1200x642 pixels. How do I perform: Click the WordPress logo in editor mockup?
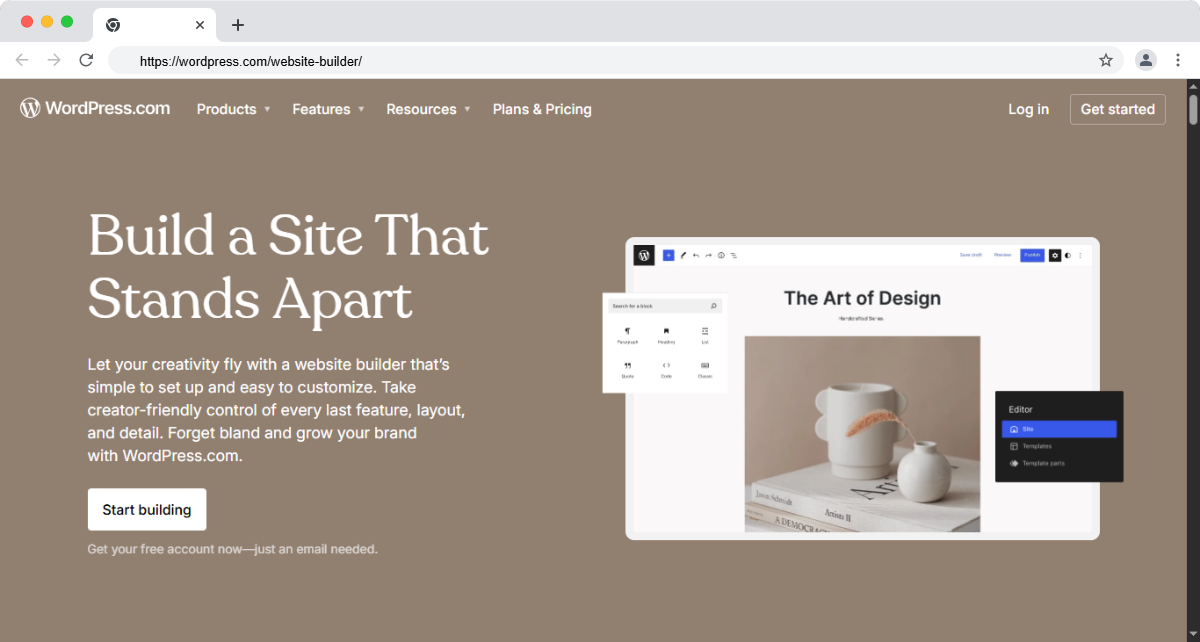pyautogui.click(x=644, y=255)
